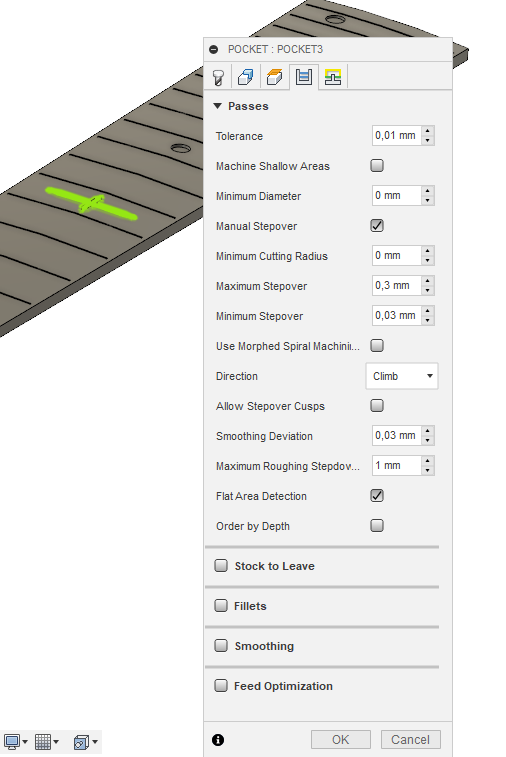Enable Machine Shallow Areas checkbox
The height and width of the screenshot is (757, 506).
coord(377,166)
